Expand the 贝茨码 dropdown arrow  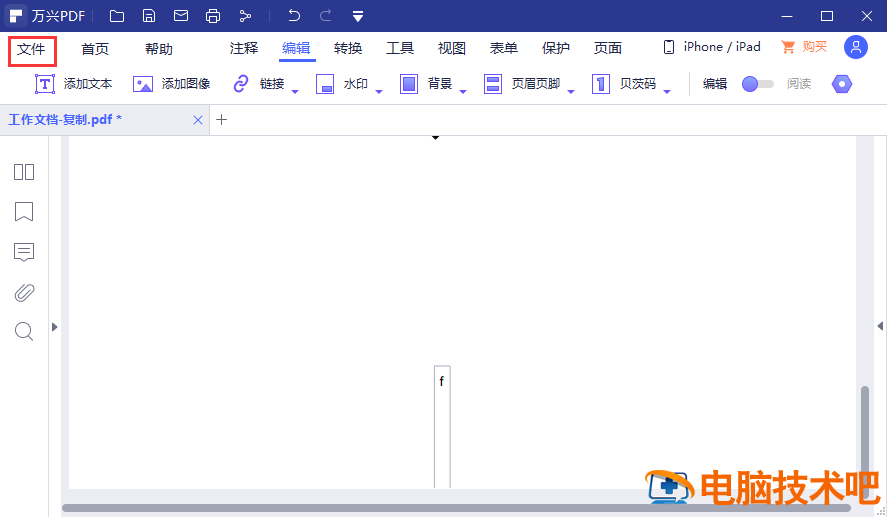click(667, 92)
